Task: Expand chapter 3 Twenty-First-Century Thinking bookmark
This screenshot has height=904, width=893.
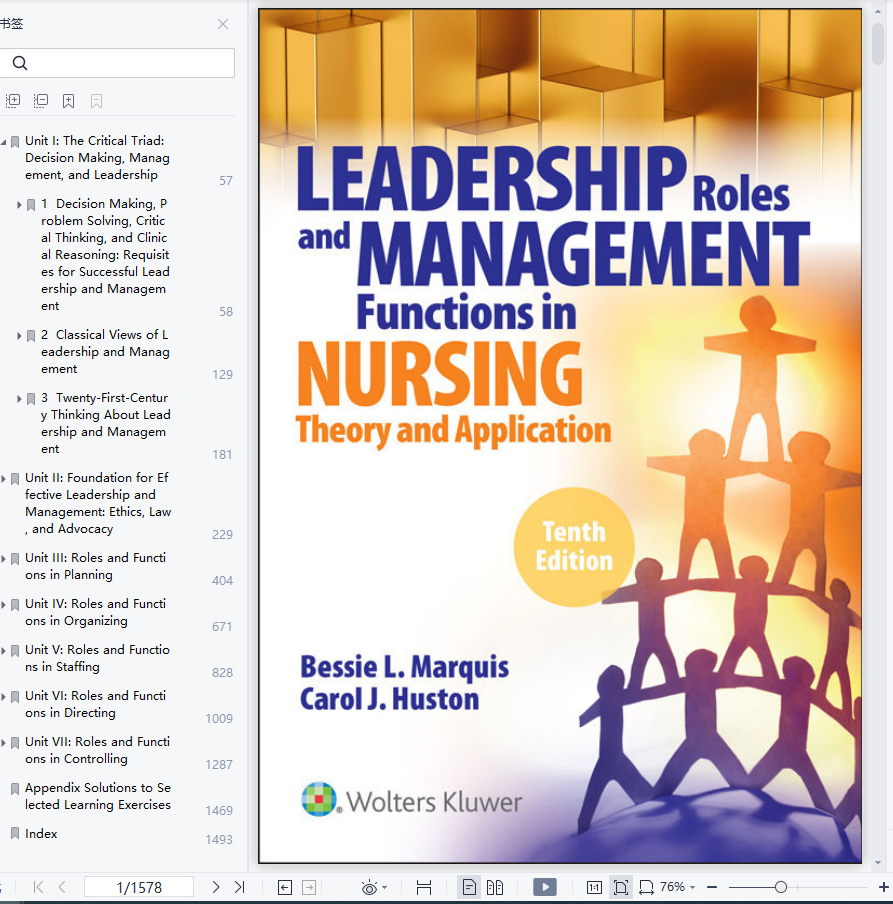Action: (19, 398)
